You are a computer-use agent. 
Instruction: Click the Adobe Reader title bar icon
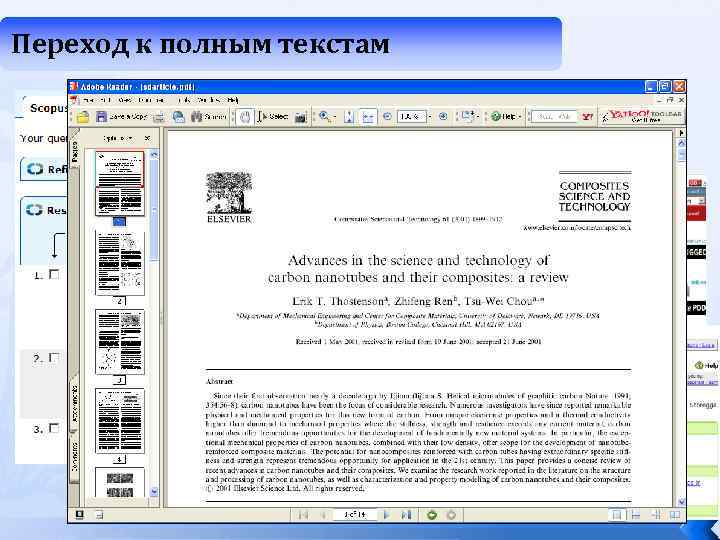73,86
